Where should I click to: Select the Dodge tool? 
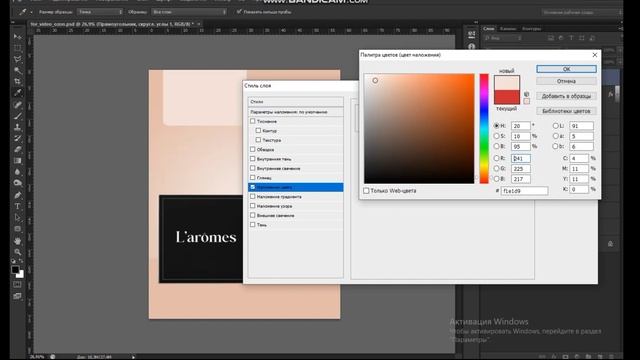pyautogui.click(x=17, y=183)
